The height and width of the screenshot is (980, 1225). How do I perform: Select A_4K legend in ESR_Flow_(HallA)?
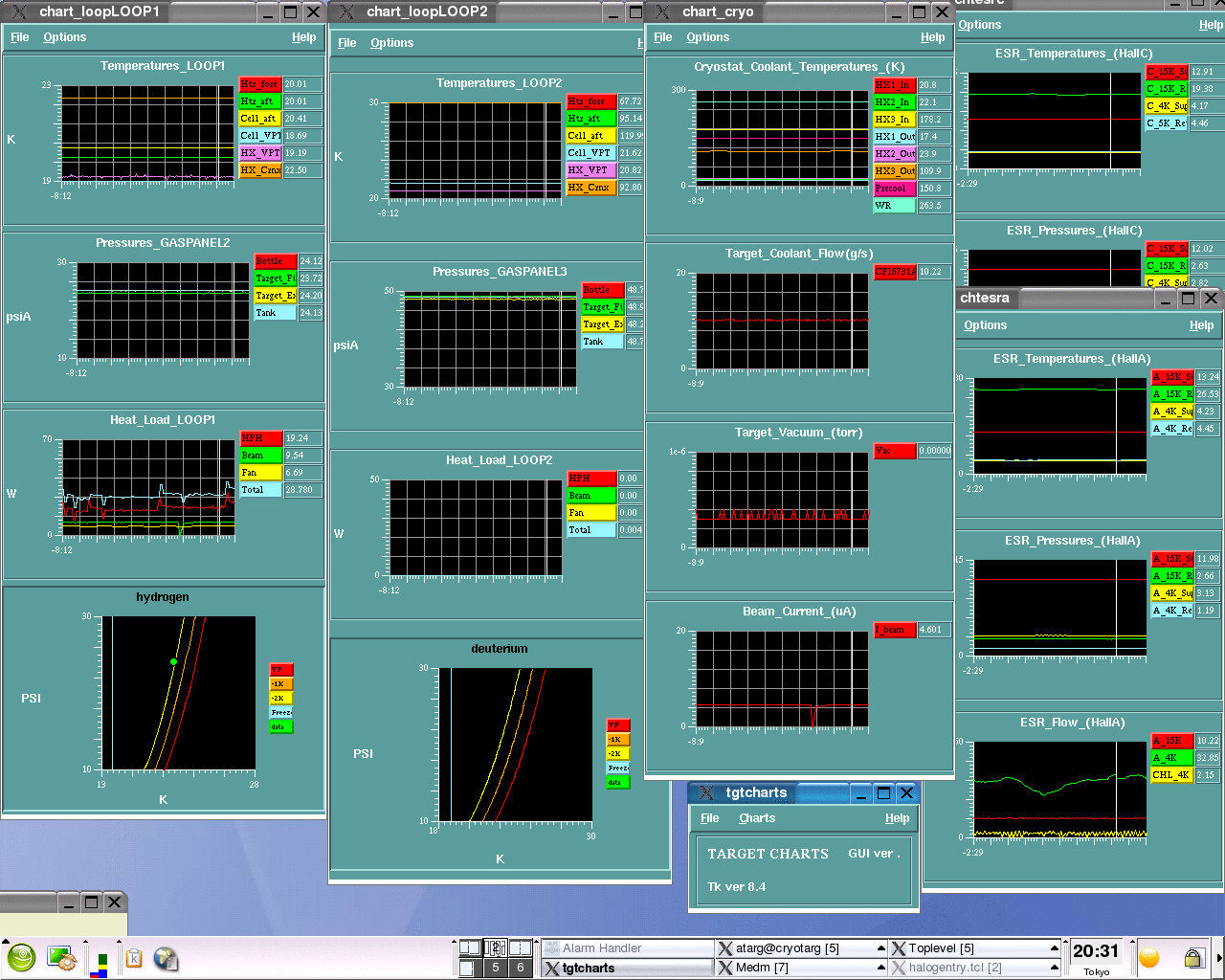coord(1171,758)
